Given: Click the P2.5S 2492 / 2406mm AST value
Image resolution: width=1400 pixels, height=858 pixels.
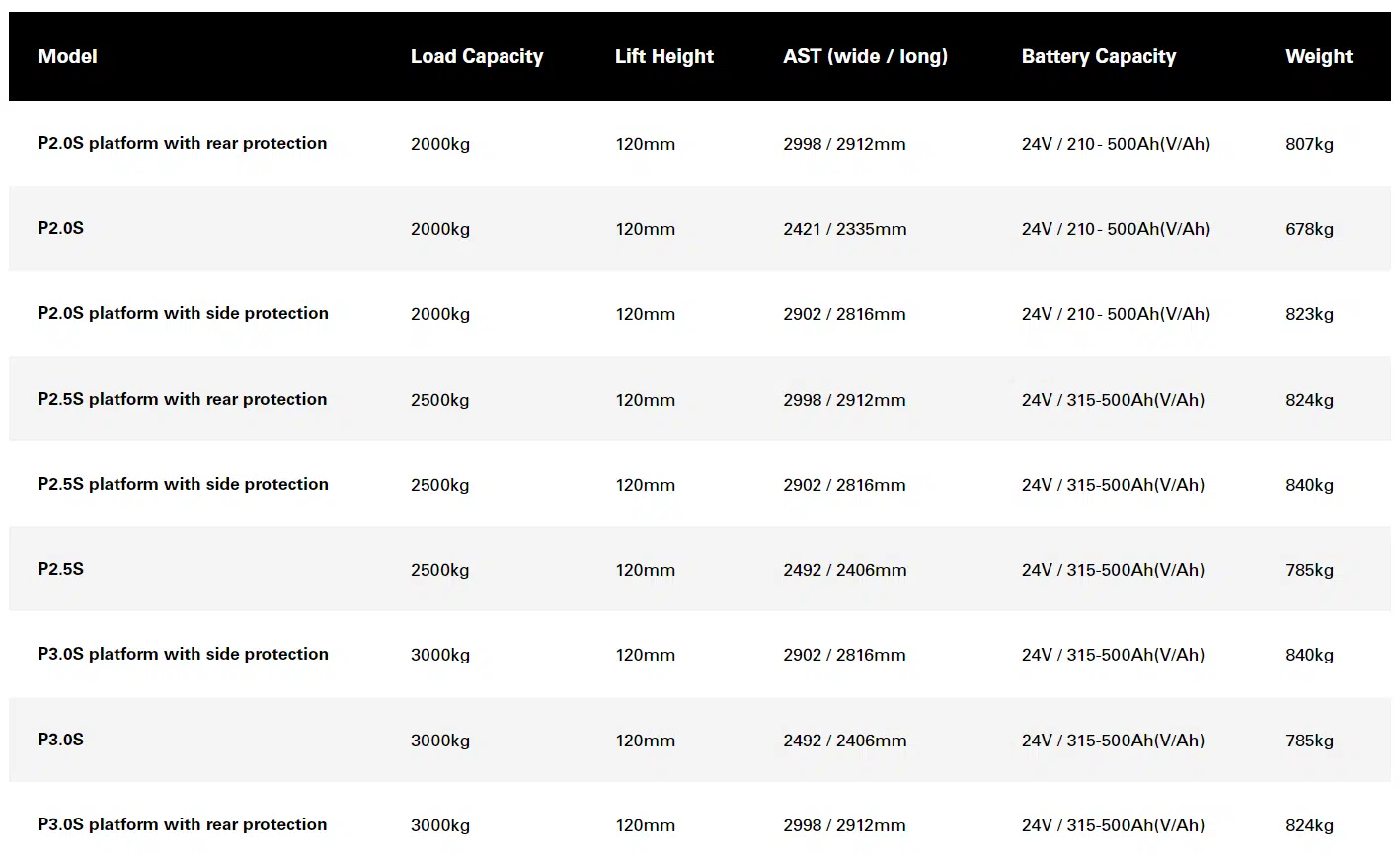Looking at the screenshot, I should coord(844,570).
